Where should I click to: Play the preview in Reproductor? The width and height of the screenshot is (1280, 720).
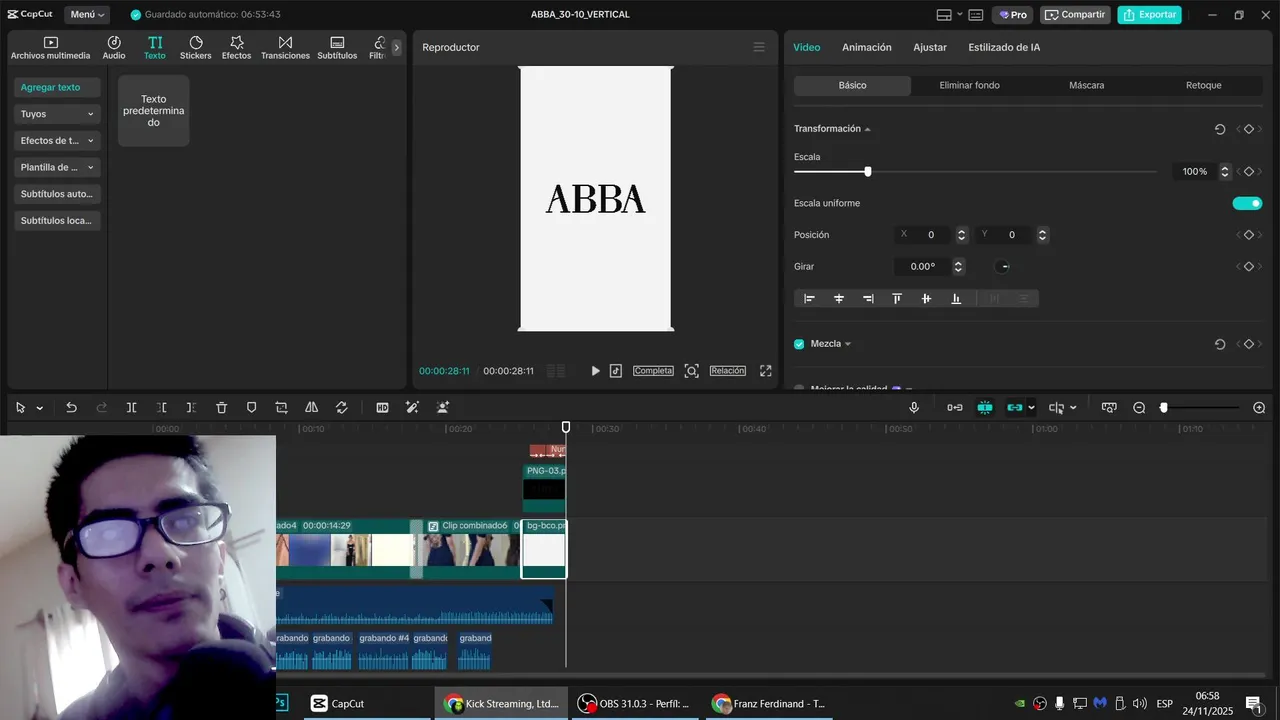pos(595,371)
